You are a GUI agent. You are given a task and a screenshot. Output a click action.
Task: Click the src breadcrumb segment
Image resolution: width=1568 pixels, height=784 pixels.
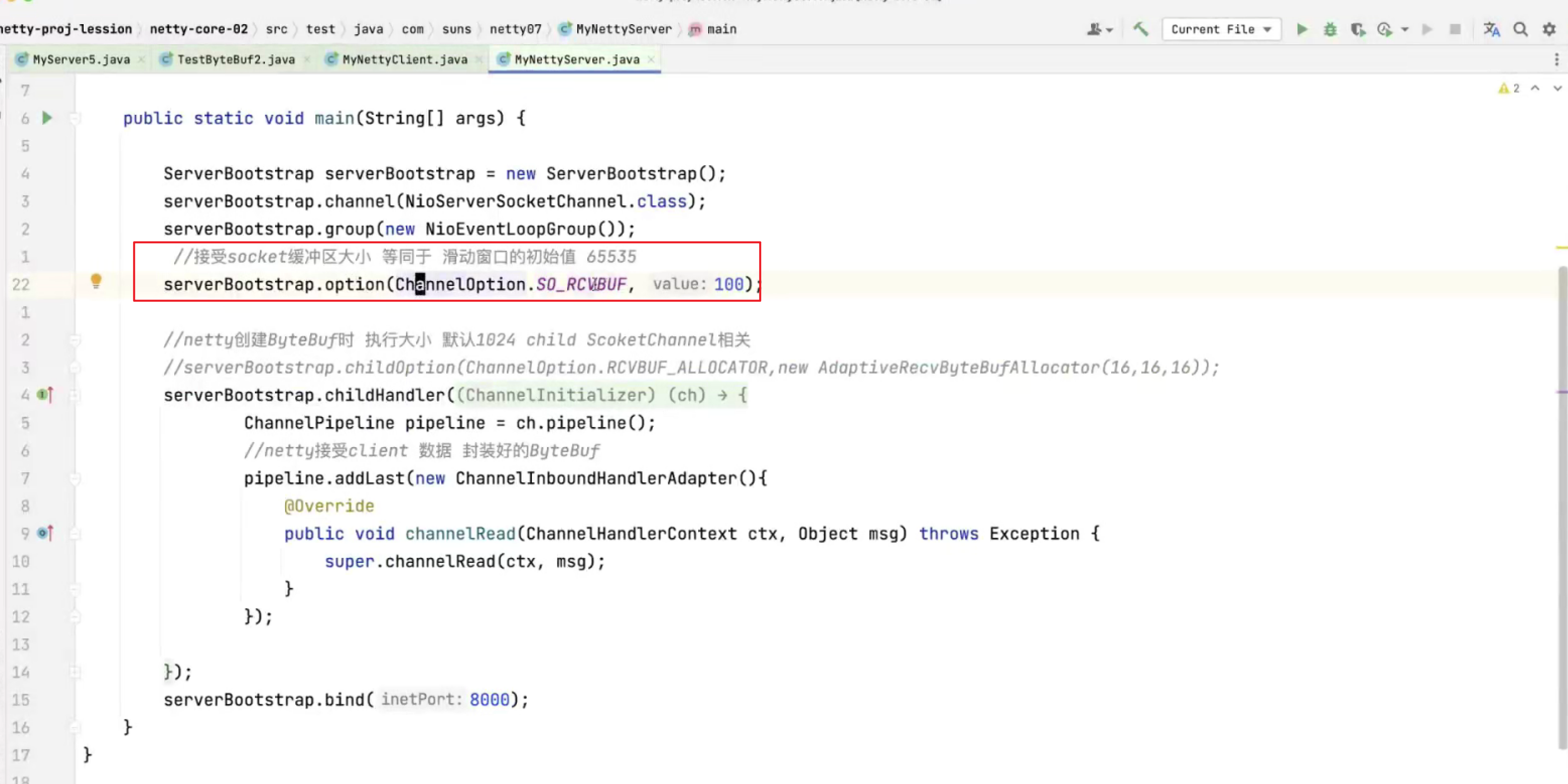(277, 29)
